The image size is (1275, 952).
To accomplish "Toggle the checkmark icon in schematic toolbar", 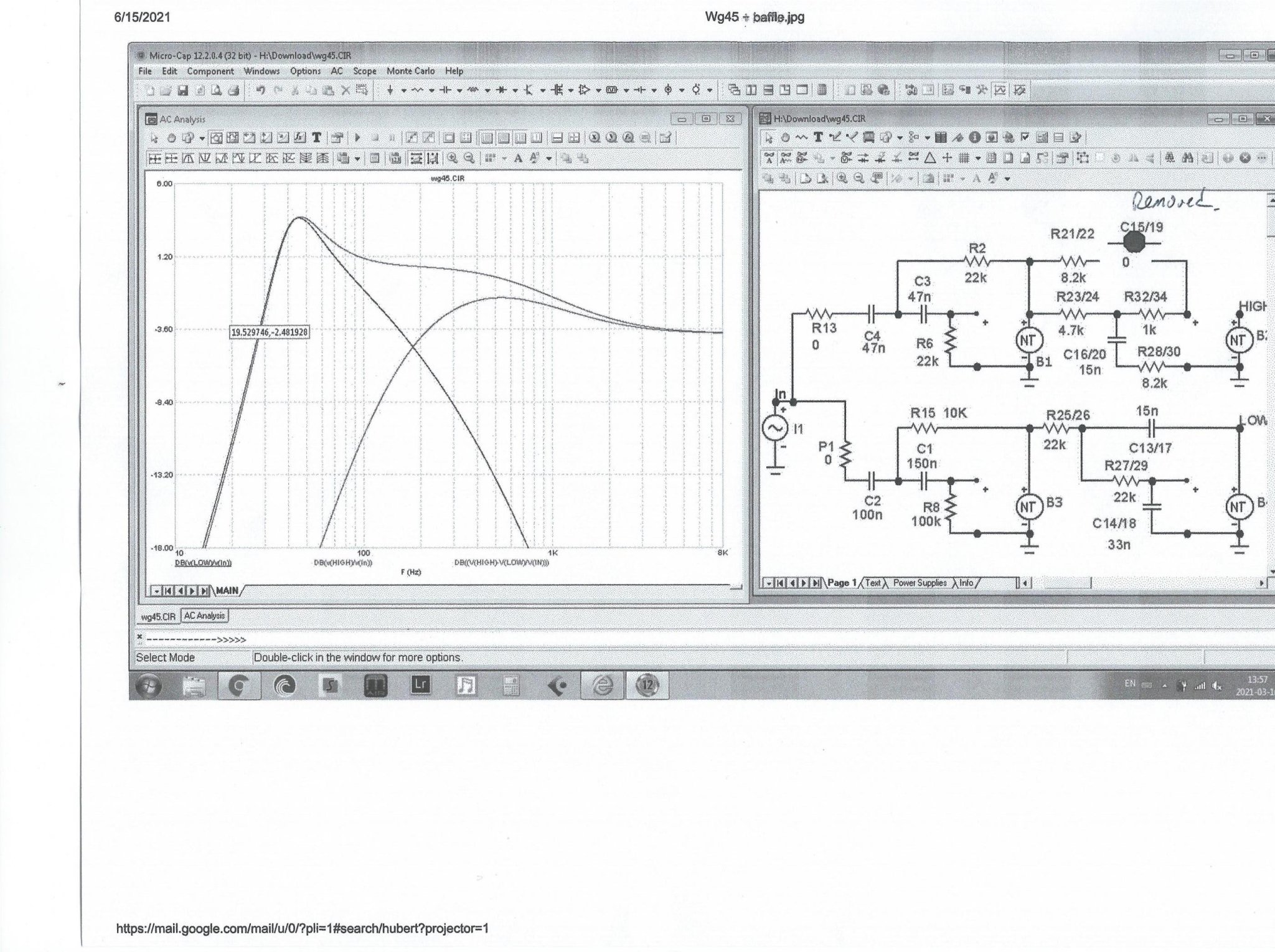I will point(1025,137).
